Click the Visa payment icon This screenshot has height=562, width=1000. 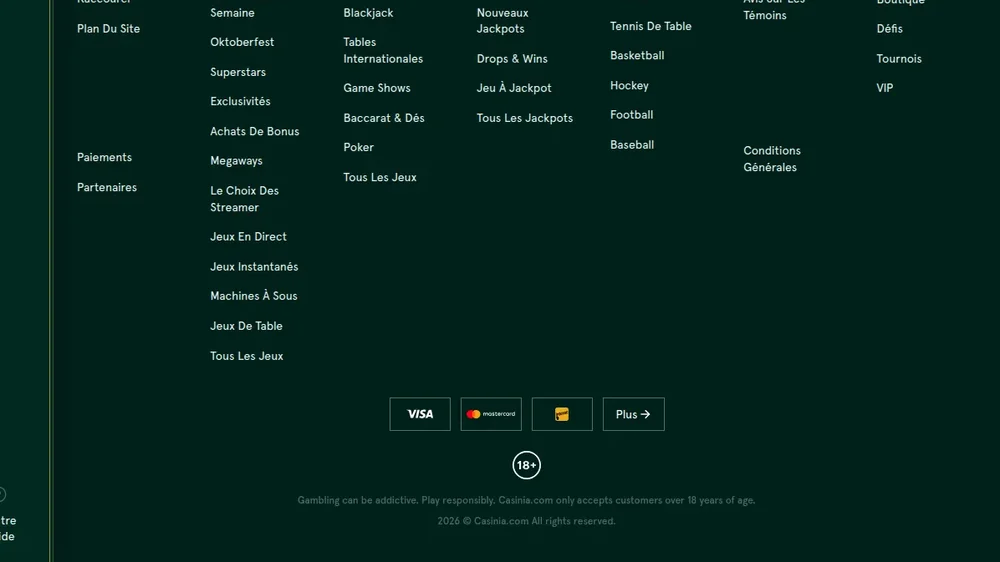point(420,414)
